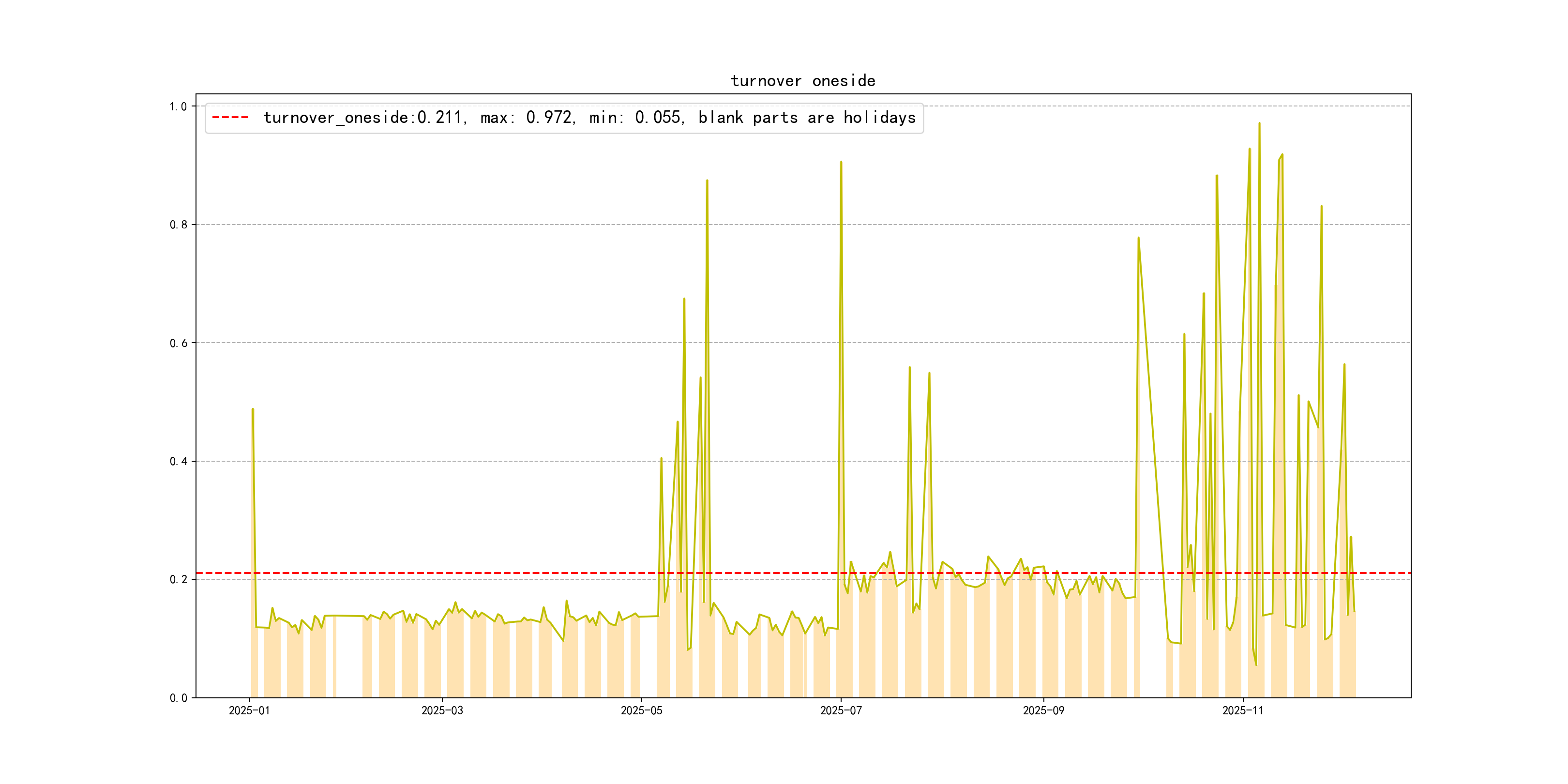
Task: Click the 0.0 y-axis tick label
Action: coord(178,697)
